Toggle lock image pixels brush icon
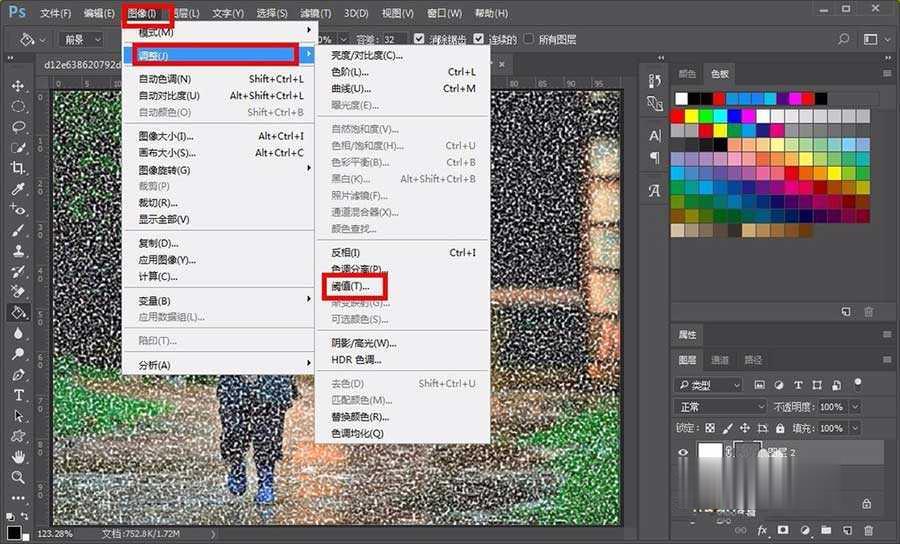 tap(728, 428)
